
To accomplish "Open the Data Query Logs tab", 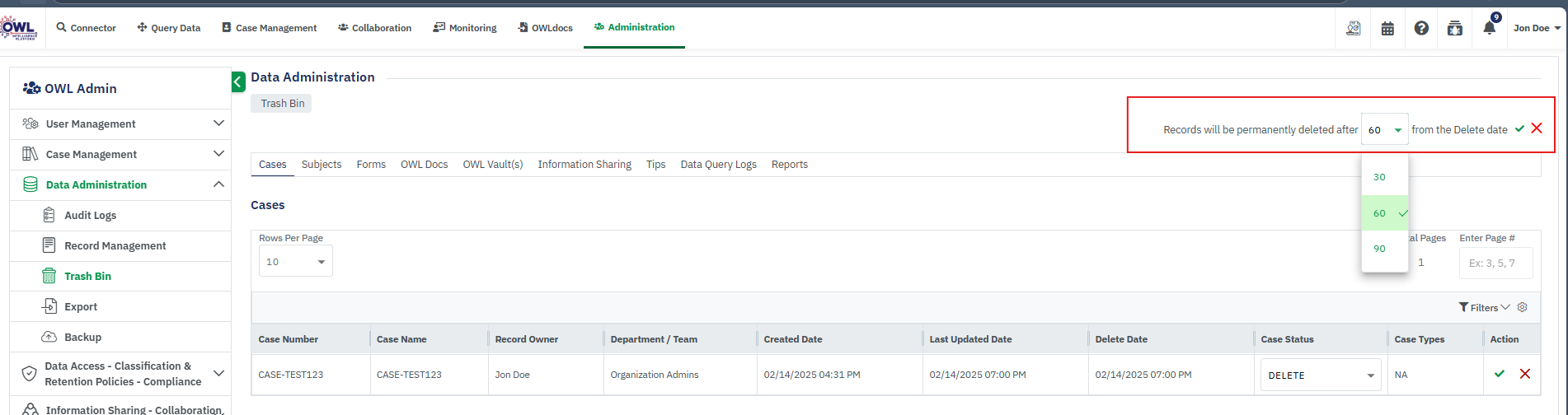I will 718,165.
